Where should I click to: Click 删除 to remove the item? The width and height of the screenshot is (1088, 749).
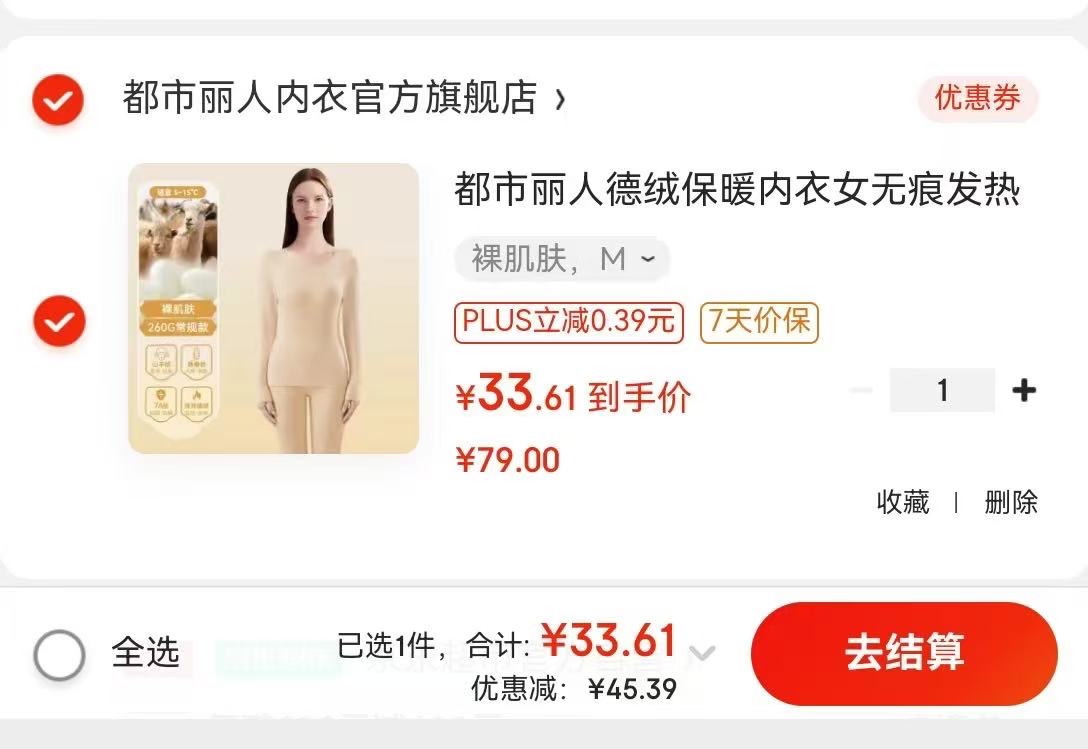click(1011, 502)
